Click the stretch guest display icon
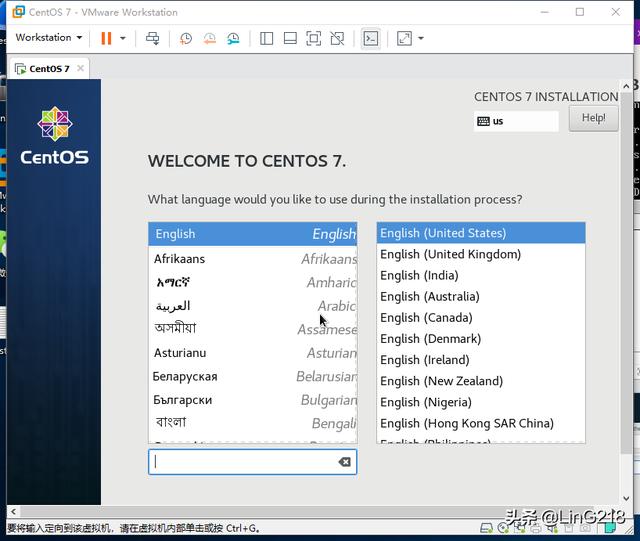 [x=404, y=38]
